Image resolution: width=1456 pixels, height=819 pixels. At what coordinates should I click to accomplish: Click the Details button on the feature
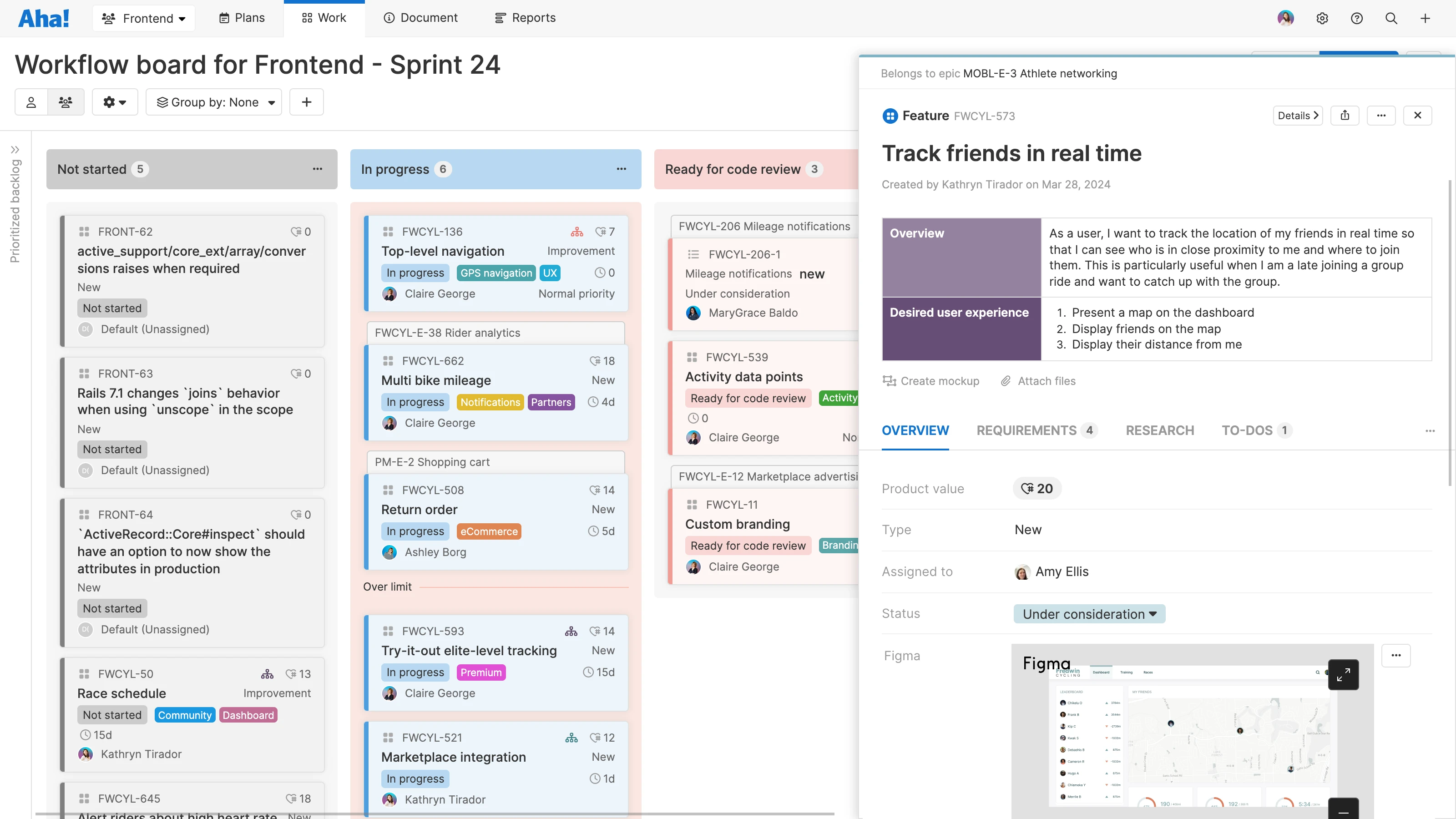click(x=1297, y=115)
